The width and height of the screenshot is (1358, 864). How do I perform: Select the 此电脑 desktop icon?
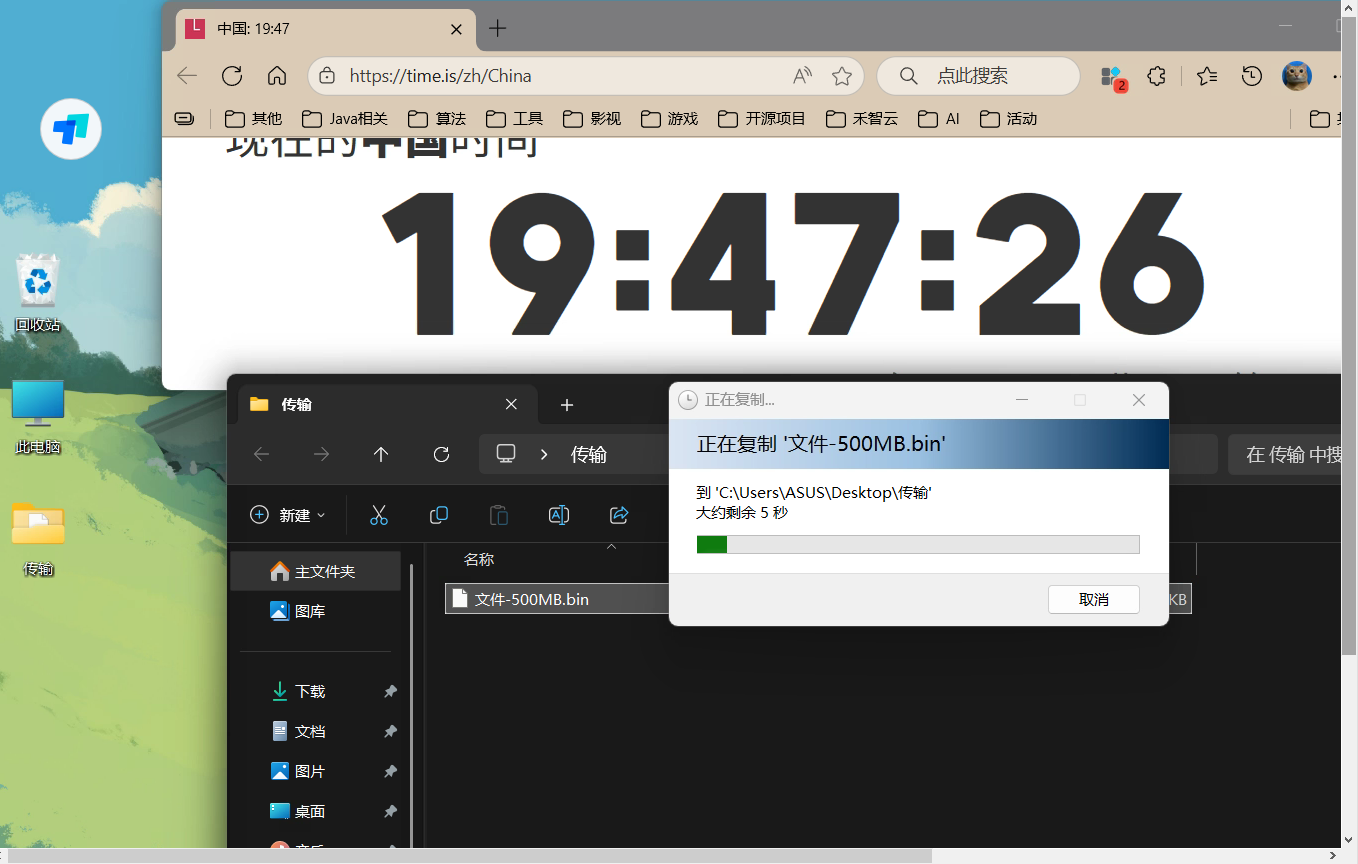coord(38,417)
